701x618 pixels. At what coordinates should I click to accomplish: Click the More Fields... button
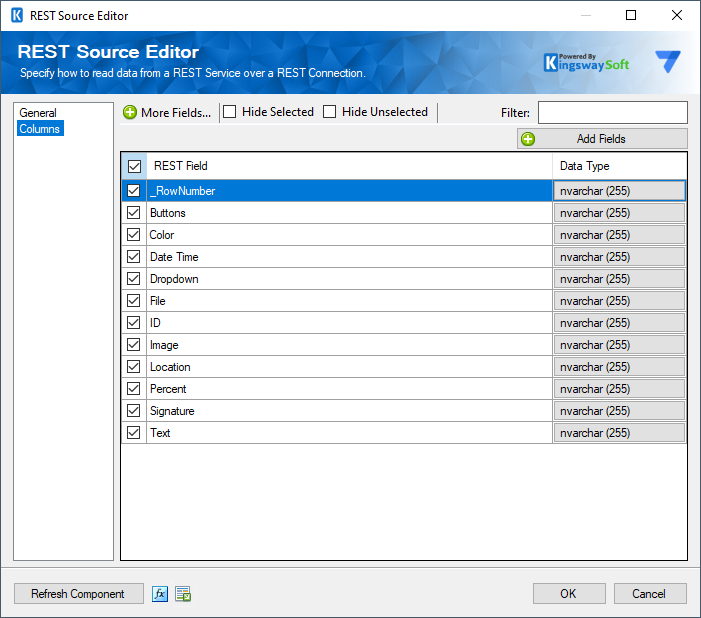[x=167, y=112]
